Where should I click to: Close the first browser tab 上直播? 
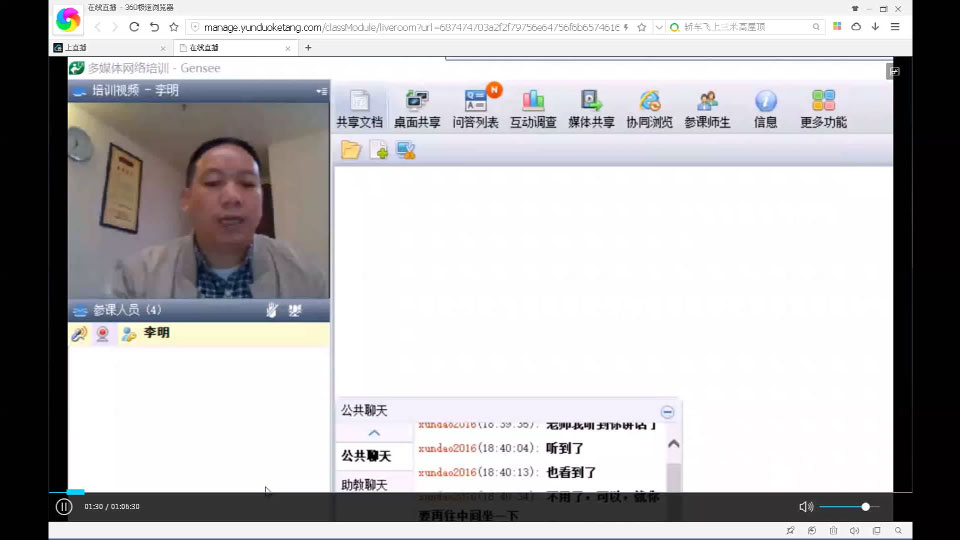tap(163, 48)
